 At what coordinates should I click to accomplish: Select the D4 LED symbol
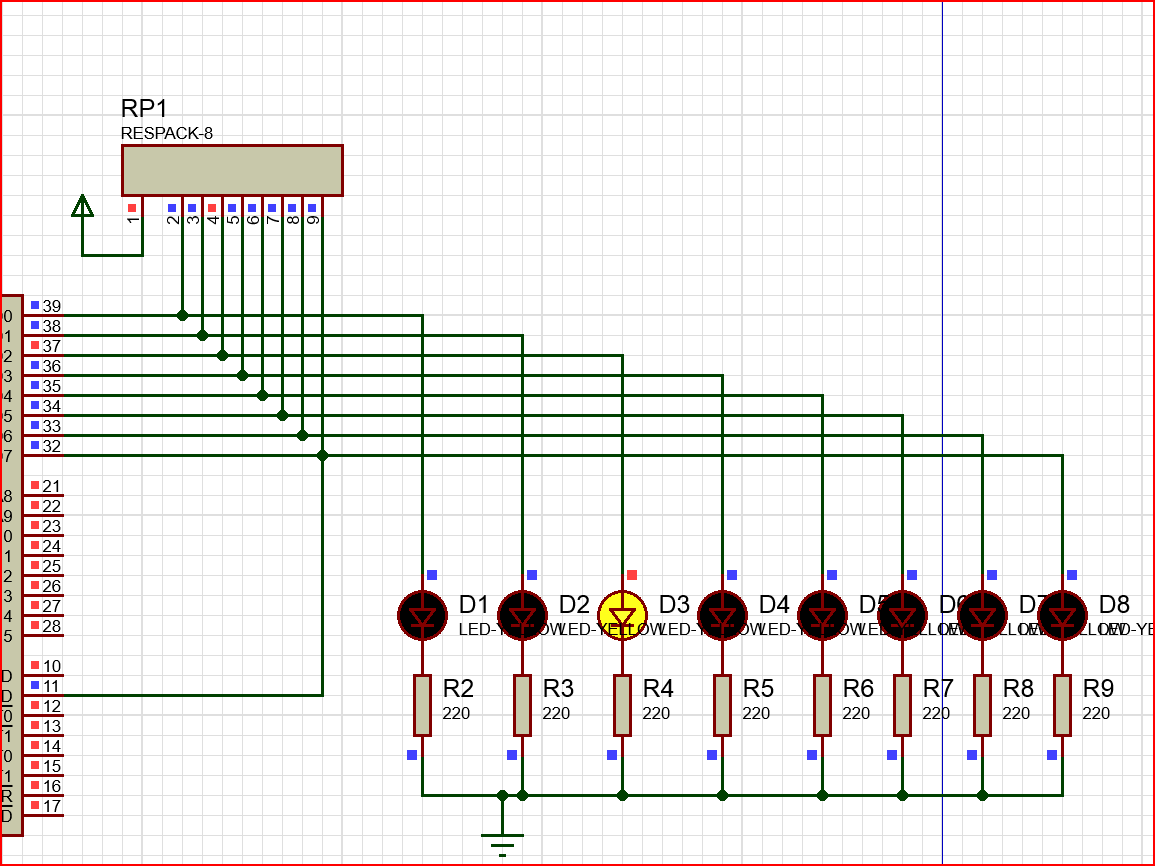click(722, 615)
